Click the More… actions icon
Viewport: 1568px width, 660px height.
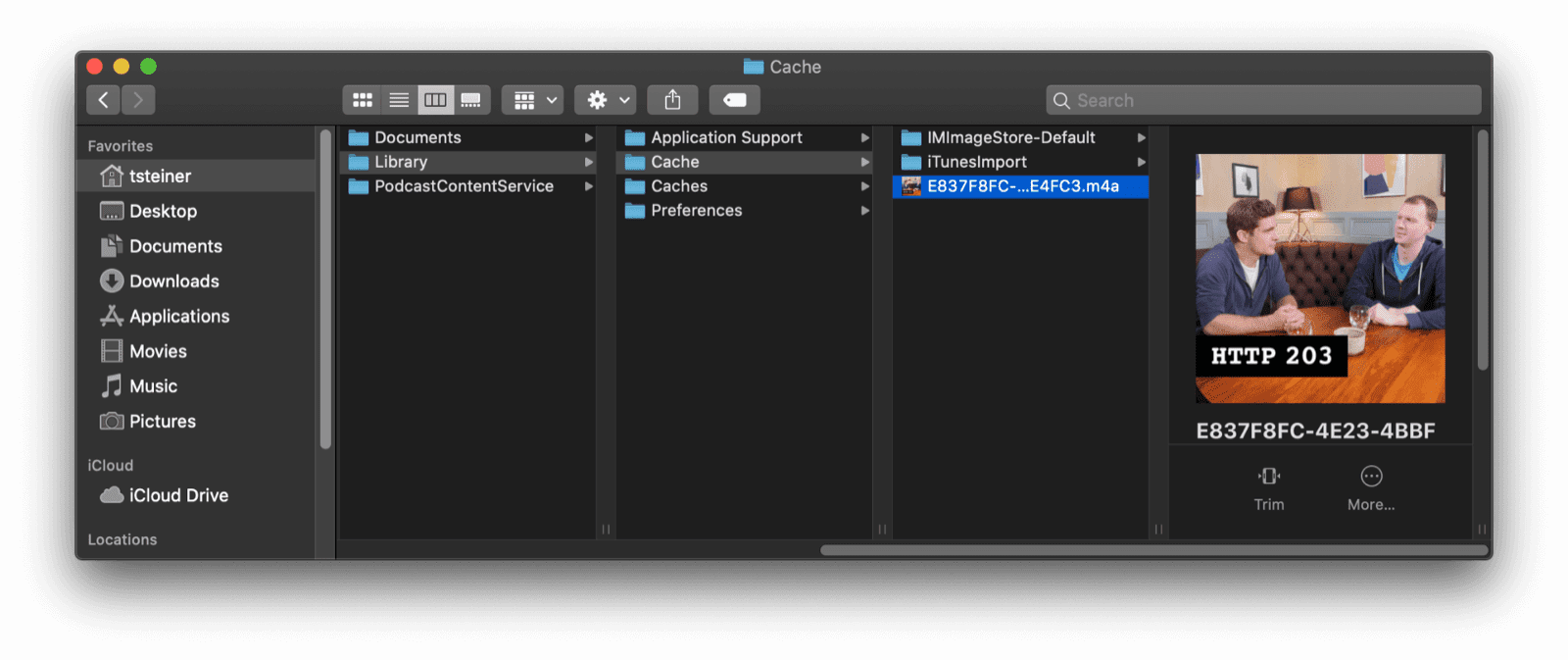[x=1371, y=477]
